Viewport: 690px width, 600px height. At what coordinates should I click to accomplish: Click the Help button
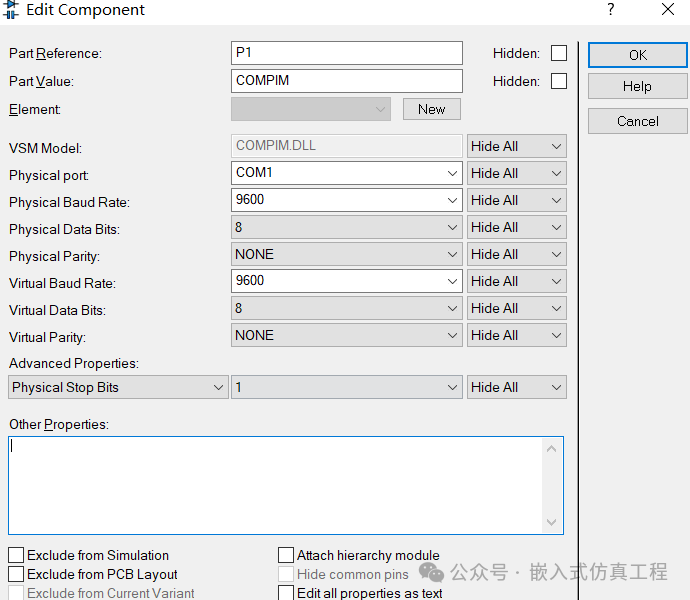(637, 86)
